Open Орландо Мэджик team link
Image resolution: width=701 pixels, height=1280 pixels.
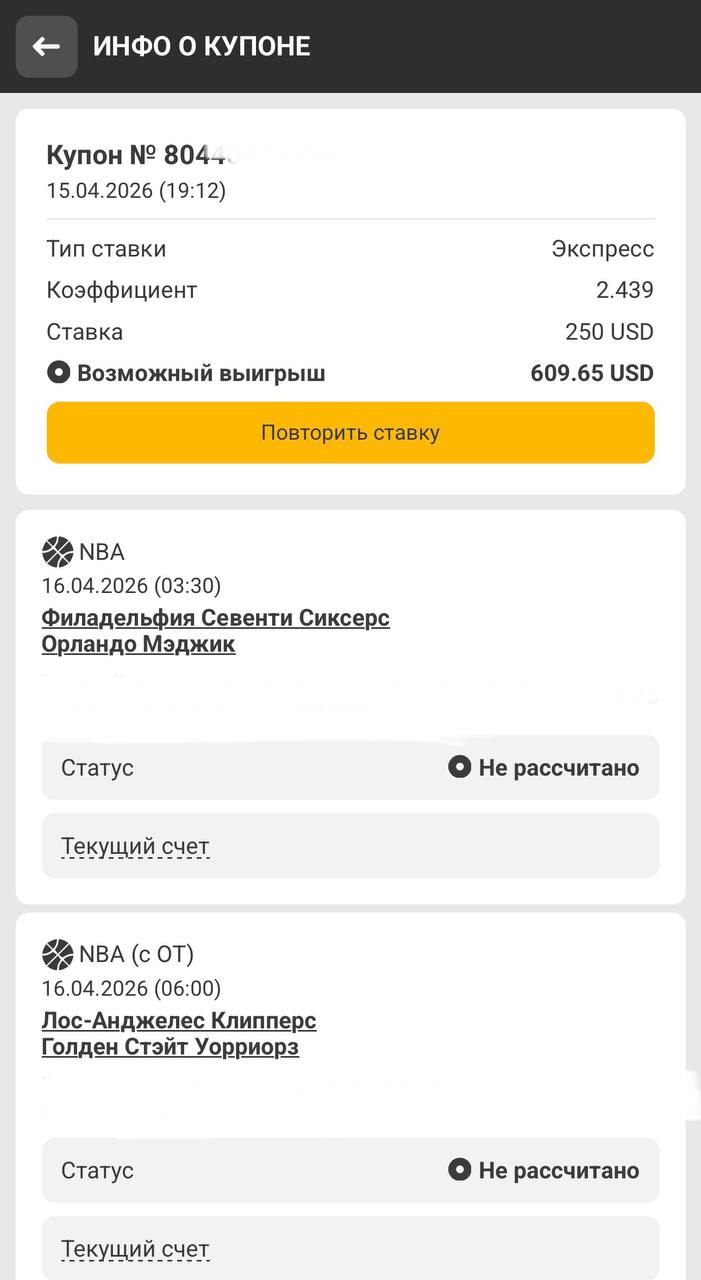click(x=138, y=645)
